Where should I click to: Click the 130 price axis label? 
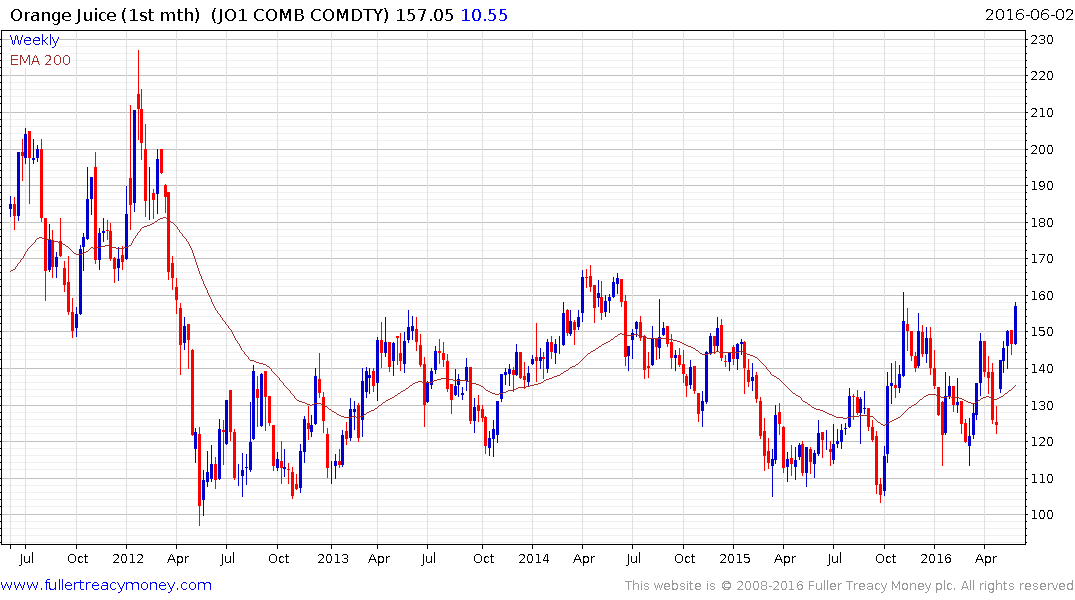1042,405
